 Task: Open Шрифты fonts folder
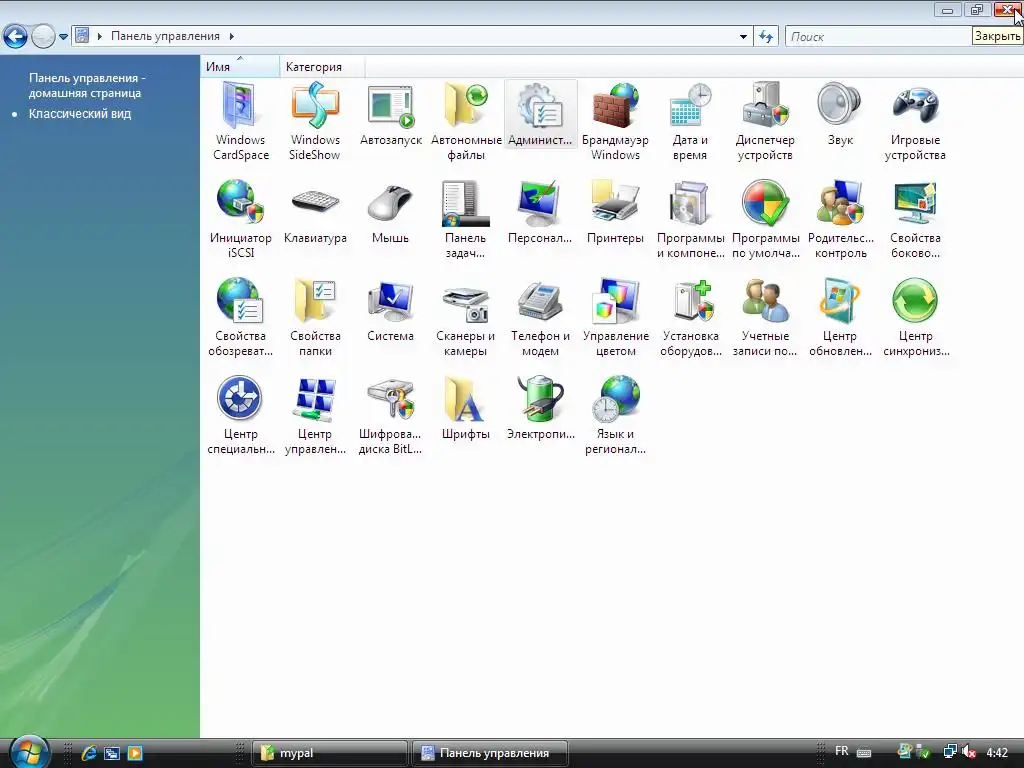(466, 409)
